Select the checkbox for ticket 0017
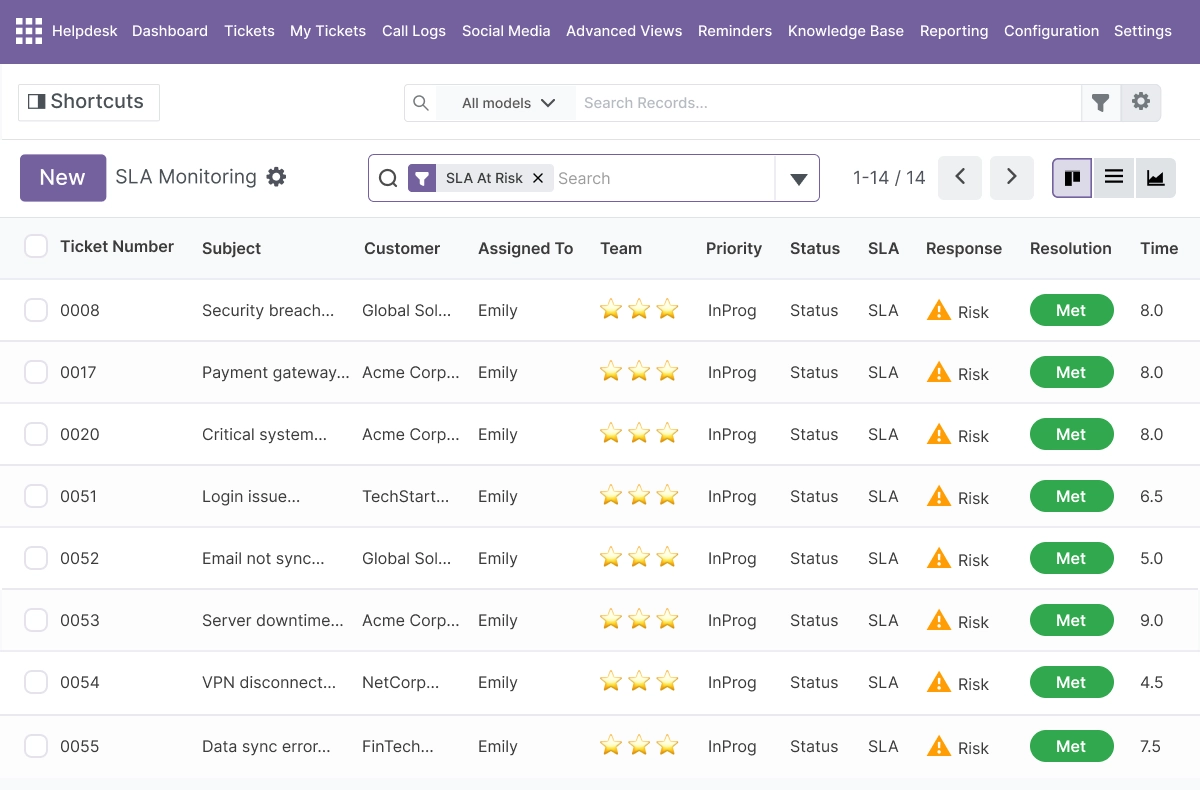The height and width of the screenshot is (790, 1200). coord(36,372)
